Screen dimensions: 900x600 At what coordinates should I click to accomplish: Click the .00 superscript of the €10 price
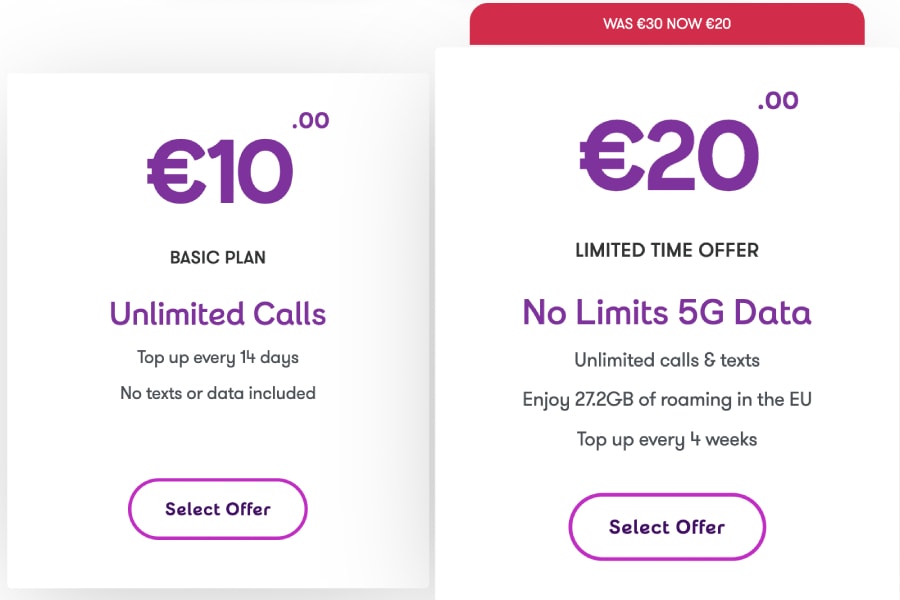pos(311,120)
